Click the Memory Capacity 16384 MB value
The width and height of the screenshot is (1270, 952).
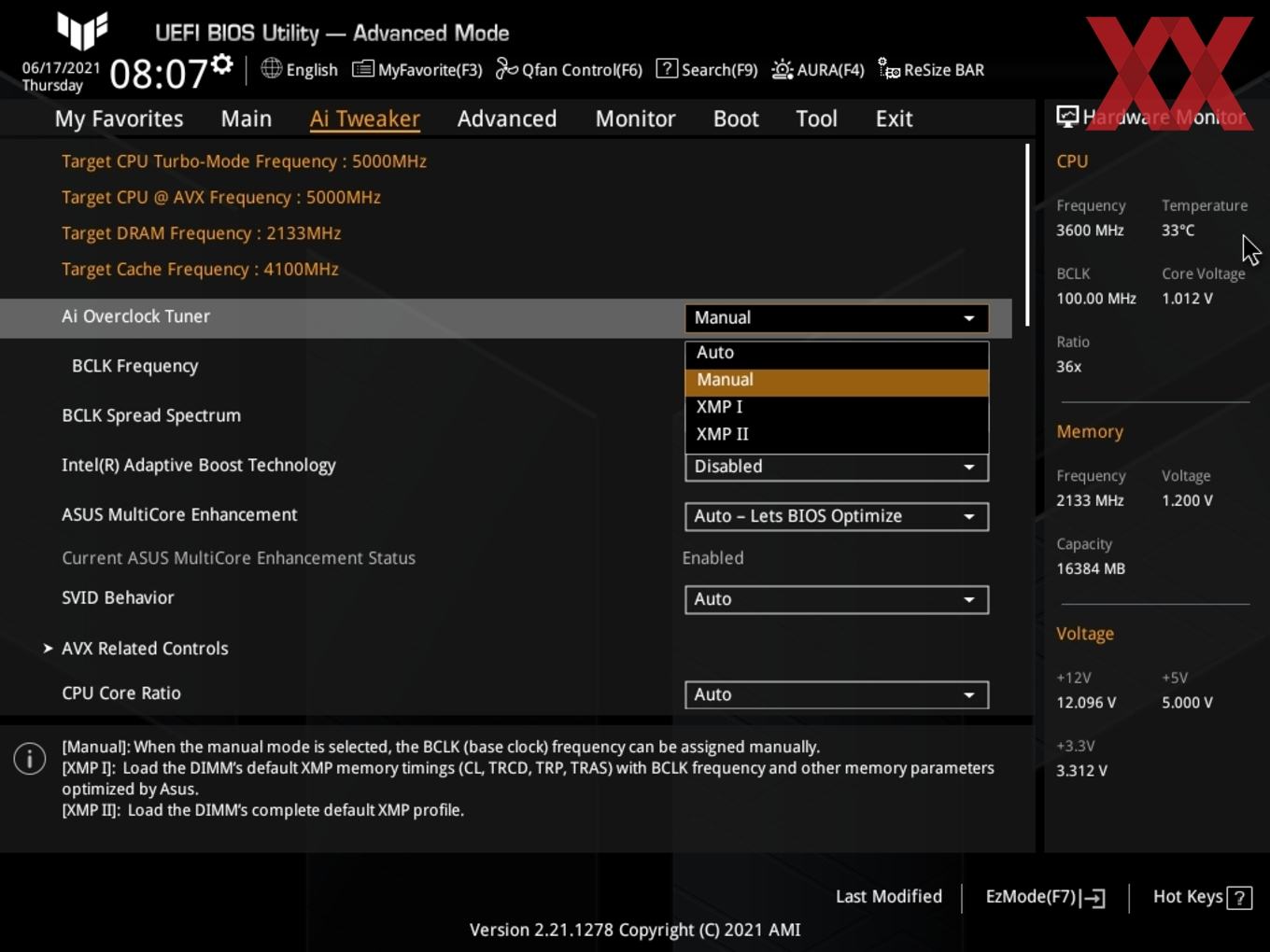point(1091,568)
